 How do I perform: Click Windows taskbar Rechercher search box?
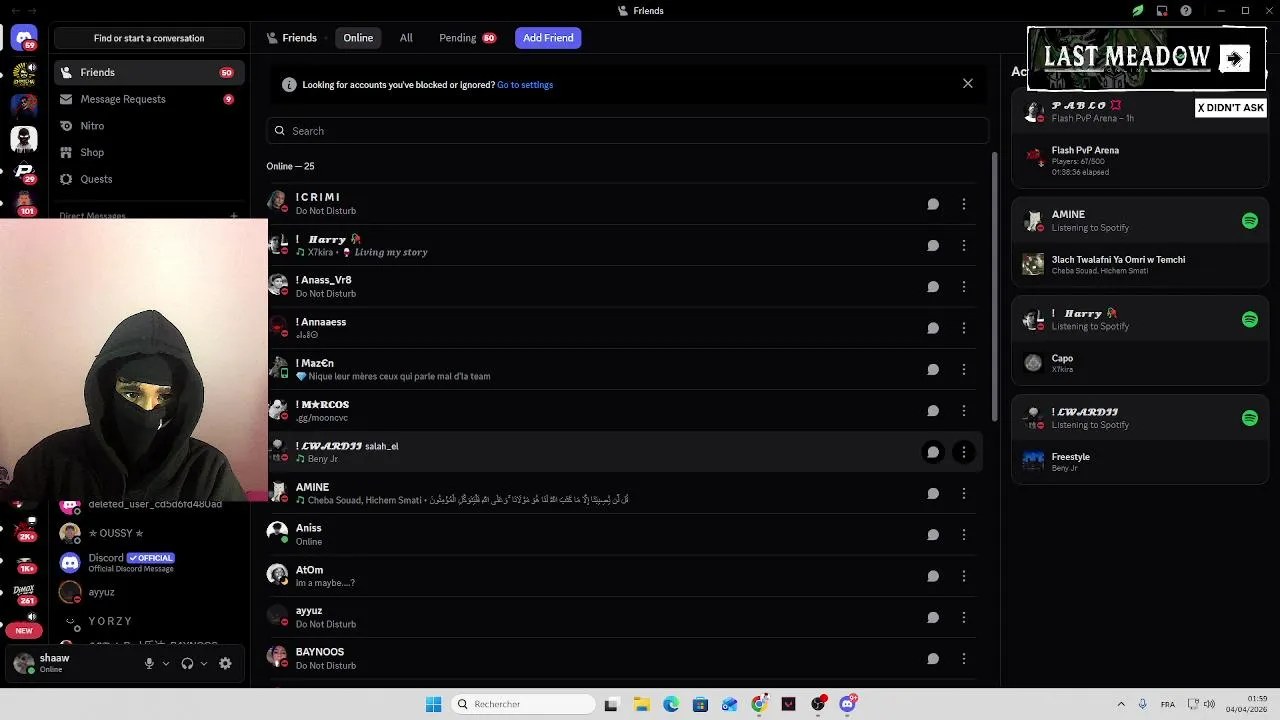(524, 704)
